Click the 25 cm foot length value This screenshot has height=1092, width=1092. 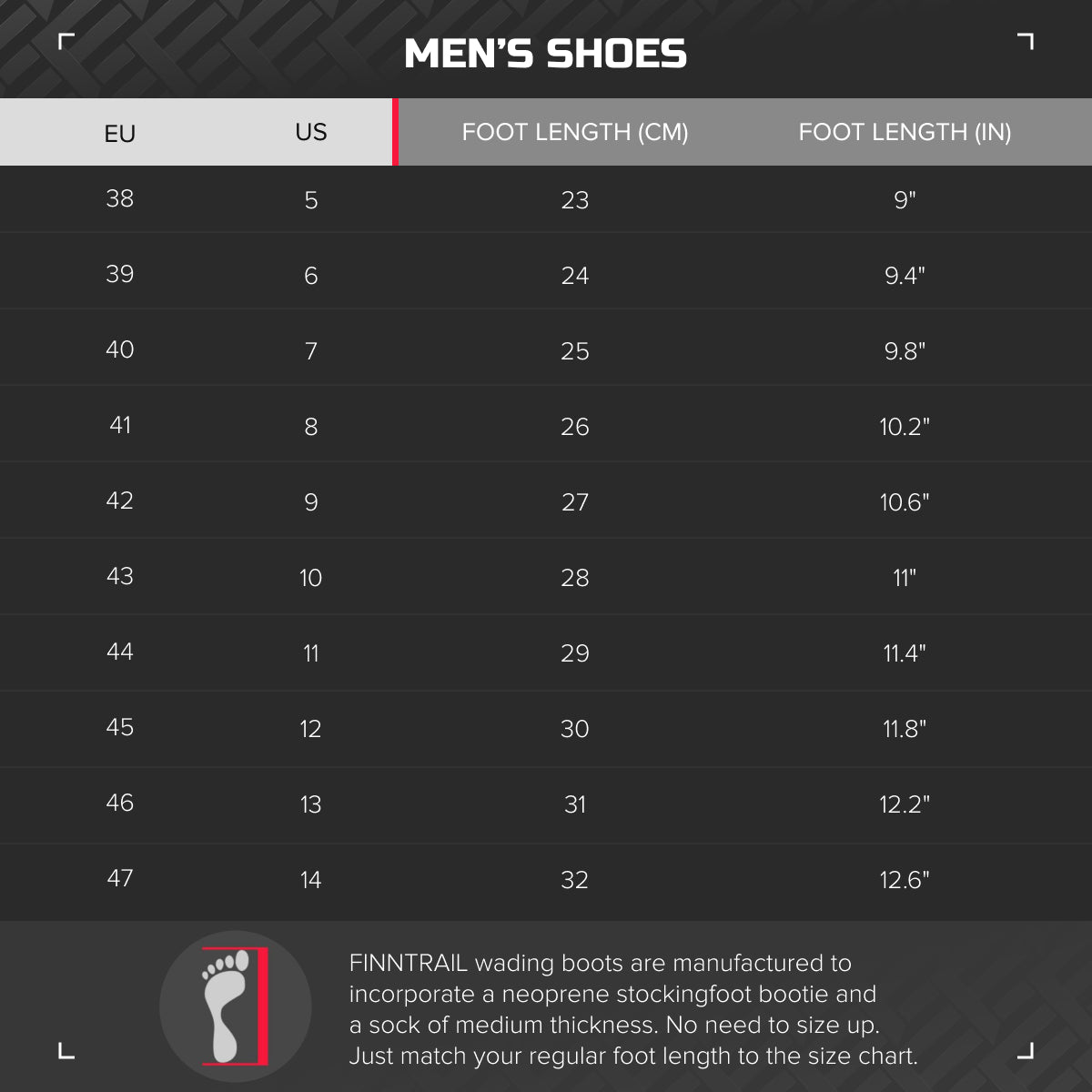[x=574, y=351]
